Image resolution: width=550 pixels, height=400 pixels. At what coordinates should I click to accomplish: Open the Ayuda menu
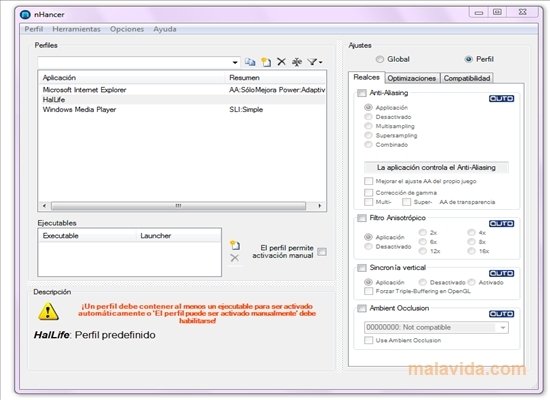165,29
